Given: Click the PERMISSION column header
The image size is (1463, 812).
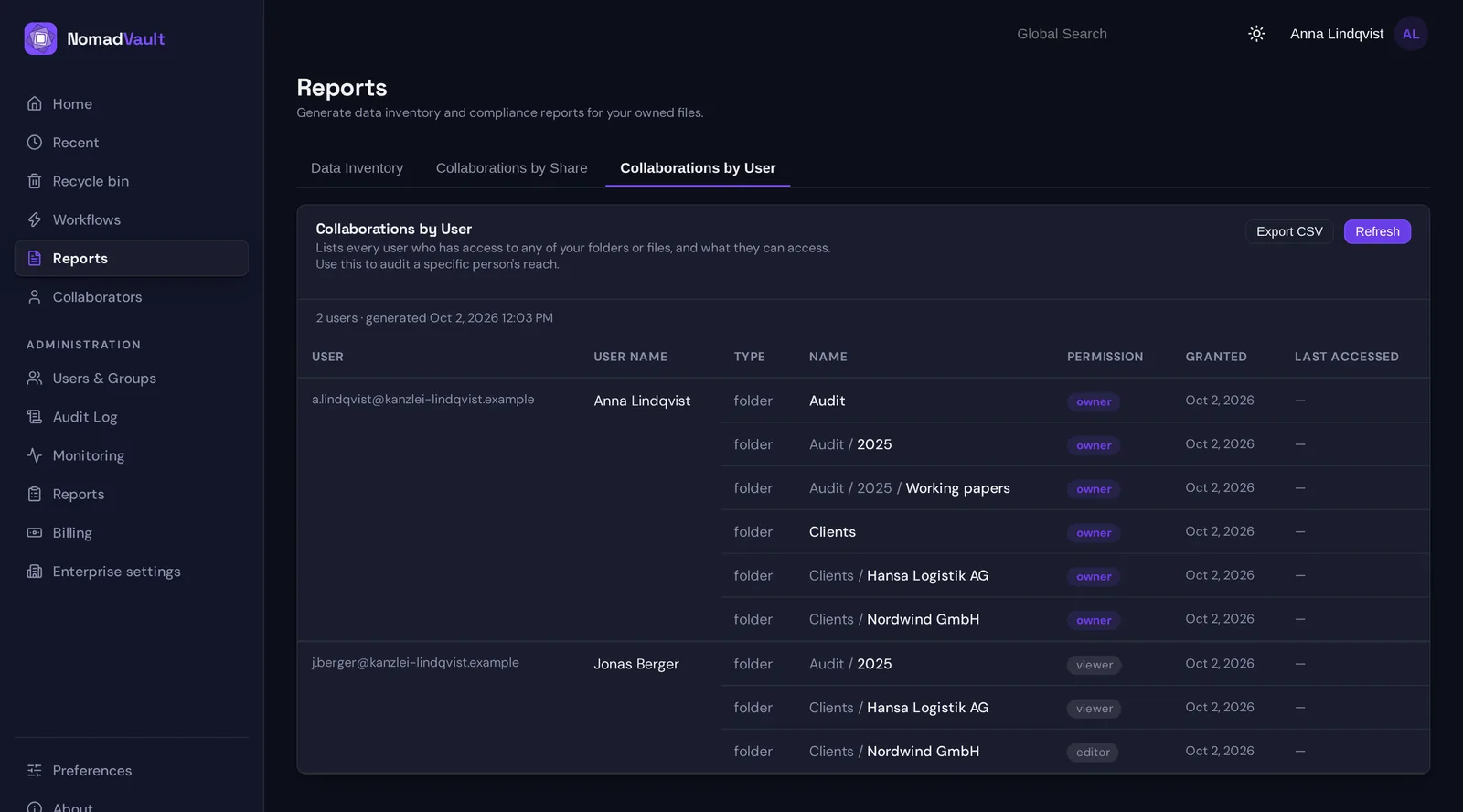Looking at the screenshot, I should coord(1105,357).
